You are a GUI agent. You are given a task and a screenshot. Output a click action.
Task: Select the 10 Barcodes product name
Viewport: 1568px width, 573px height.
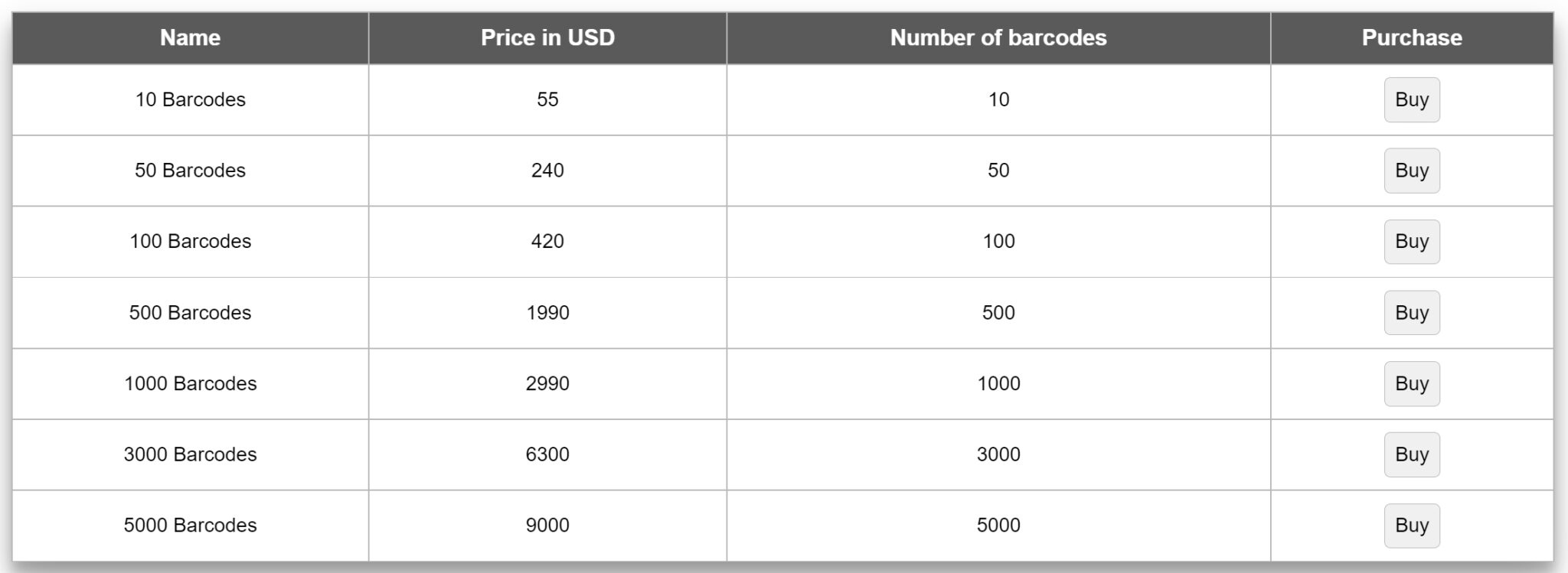pos(189,99)
